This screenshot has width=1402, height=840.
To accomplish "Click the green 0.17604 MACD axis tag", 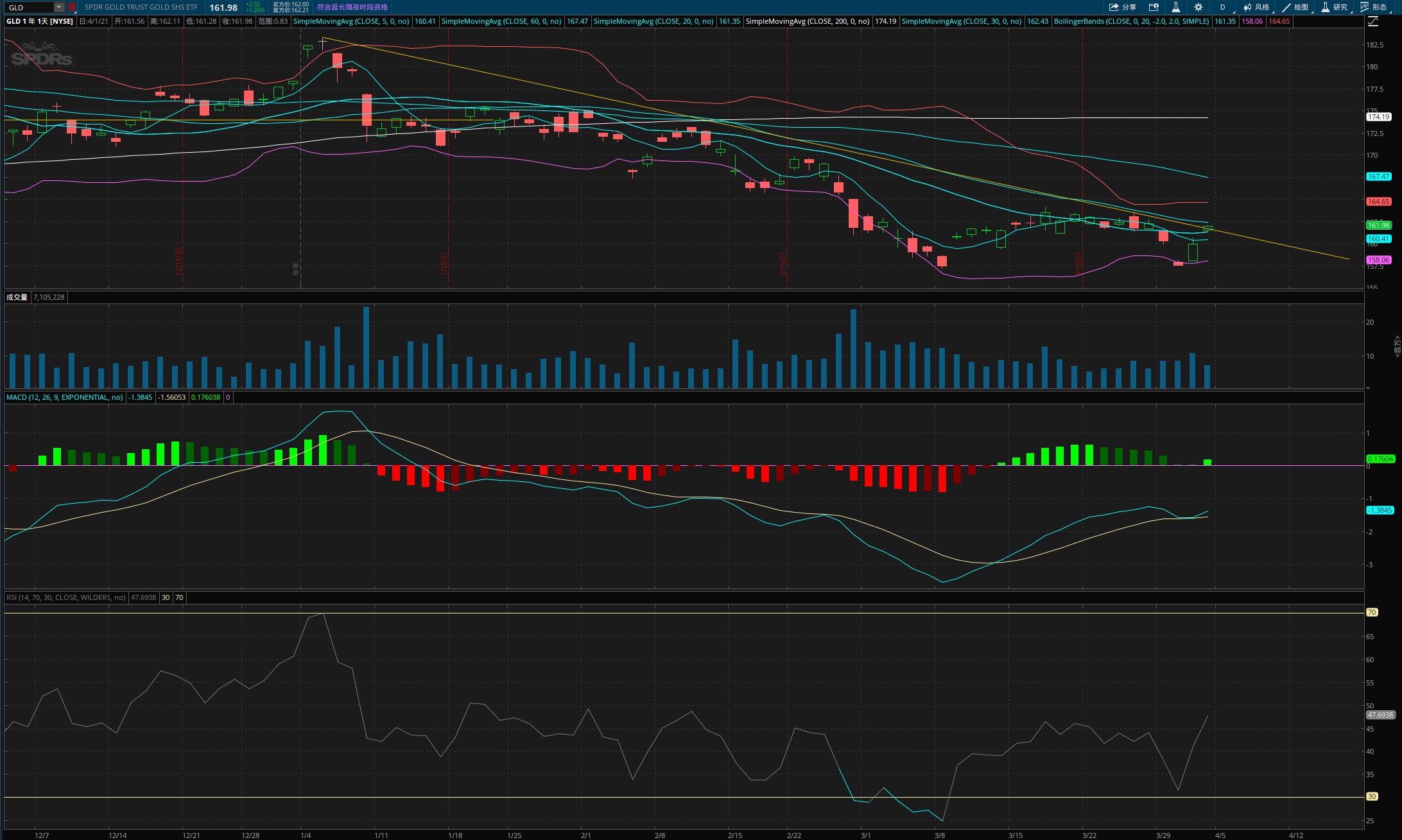I will click(1380, 459).
